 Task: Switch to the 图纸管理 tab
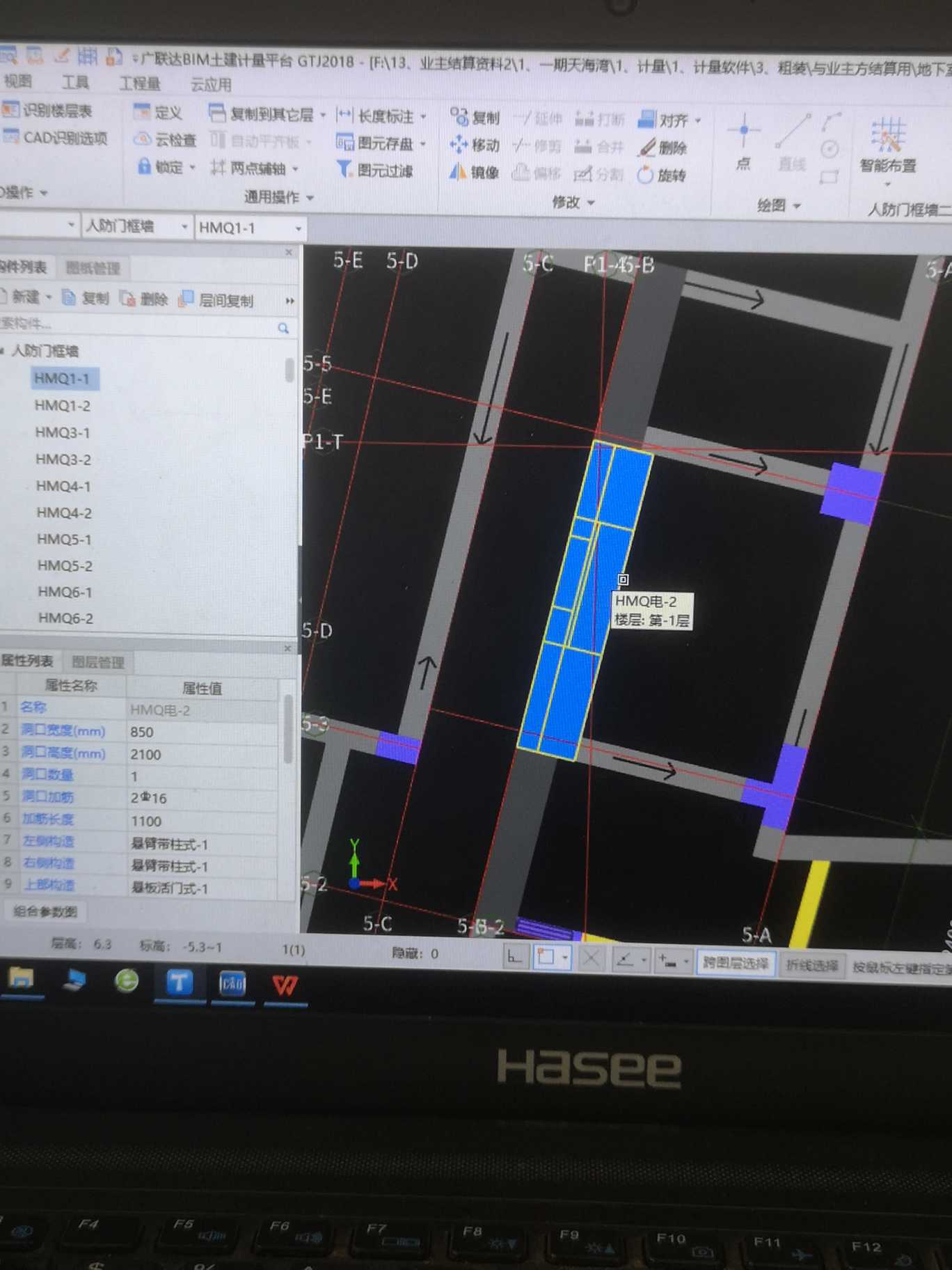(93, 268)
